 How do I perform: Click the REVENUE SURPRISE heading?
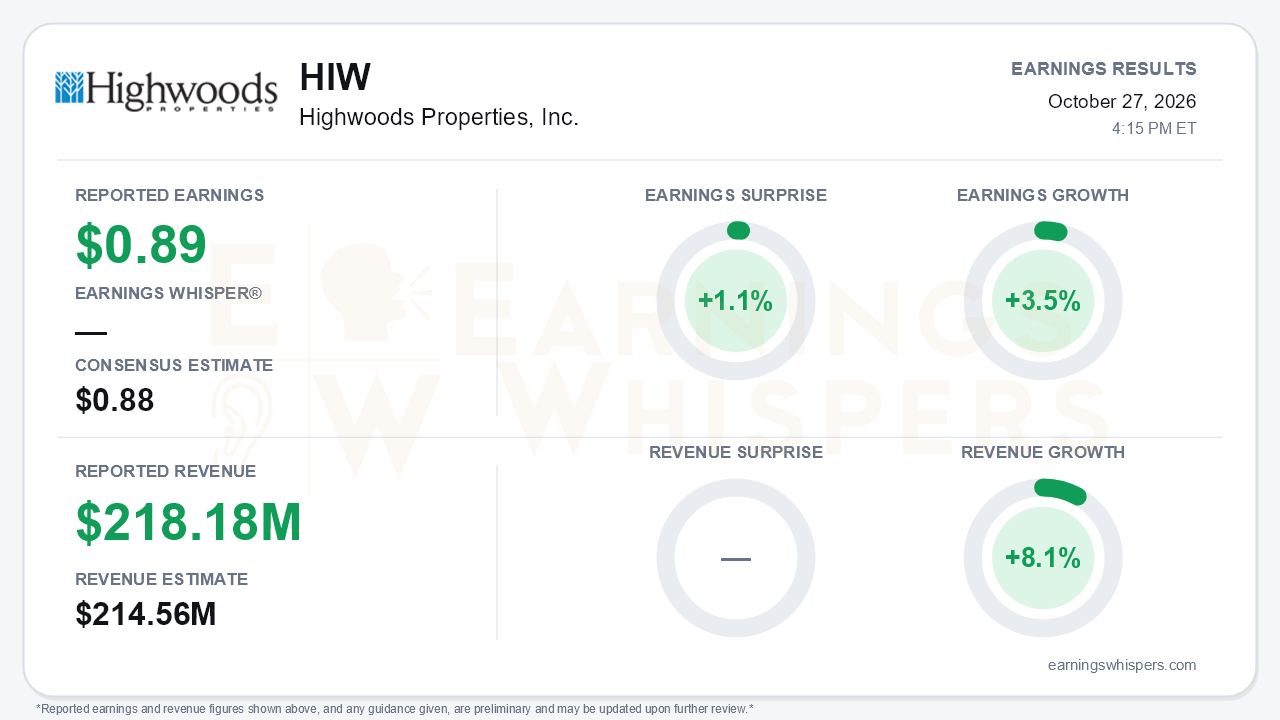[x=736, y=452]
